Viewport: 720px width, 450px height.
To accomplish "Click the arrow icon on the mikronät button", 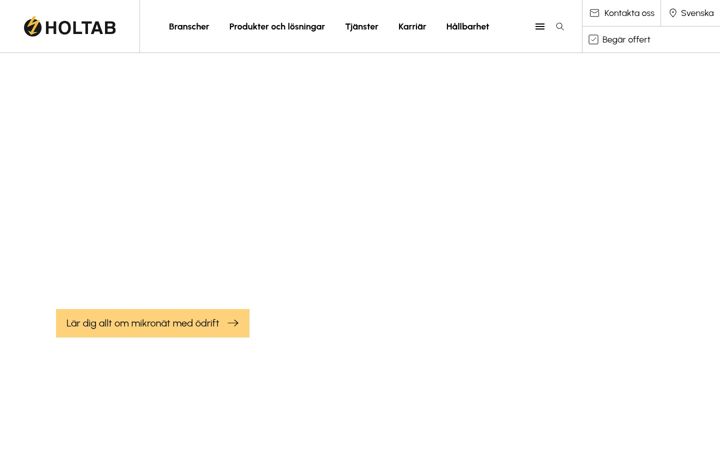I will (x=233, y=323).
